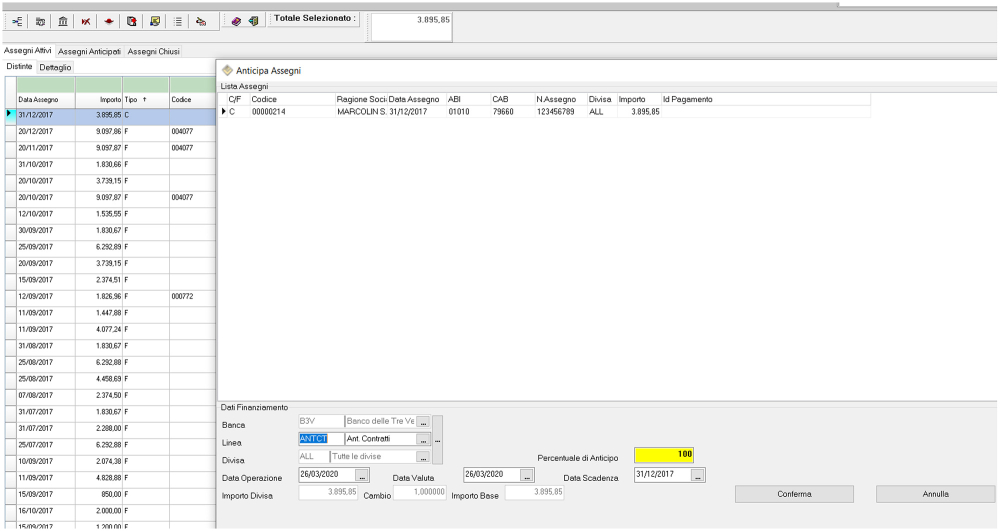Image resolution: width=1000 pixels, height=531 pixels.
Task: Click the tree-structure icon in the toolbar
Action: pyautogui.click(x=19, y=21)
